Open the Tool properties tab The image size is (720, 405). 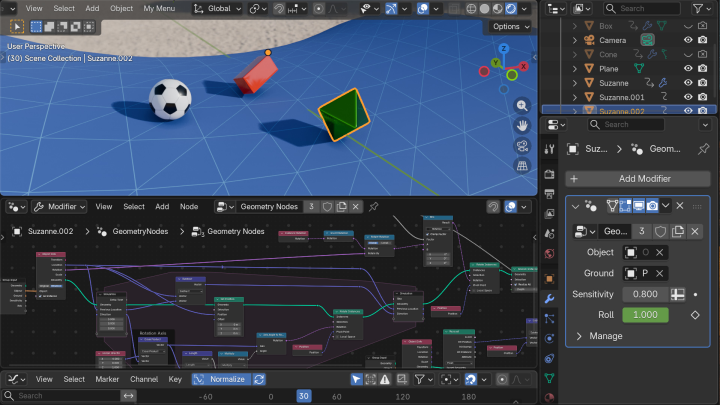point(549,149)
